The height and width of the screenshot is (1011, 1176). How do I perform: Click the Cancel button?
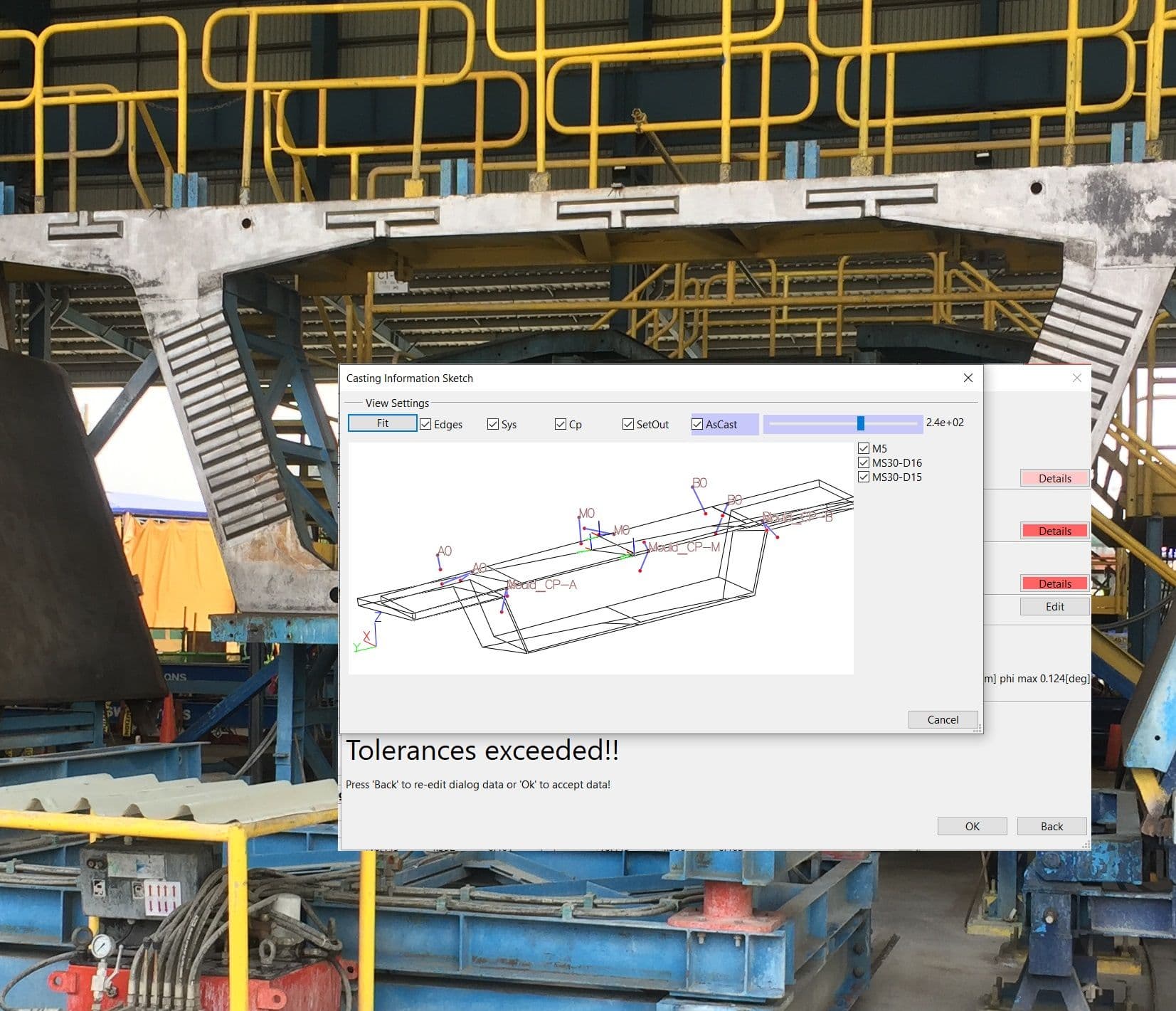click(x=943, y=719)
